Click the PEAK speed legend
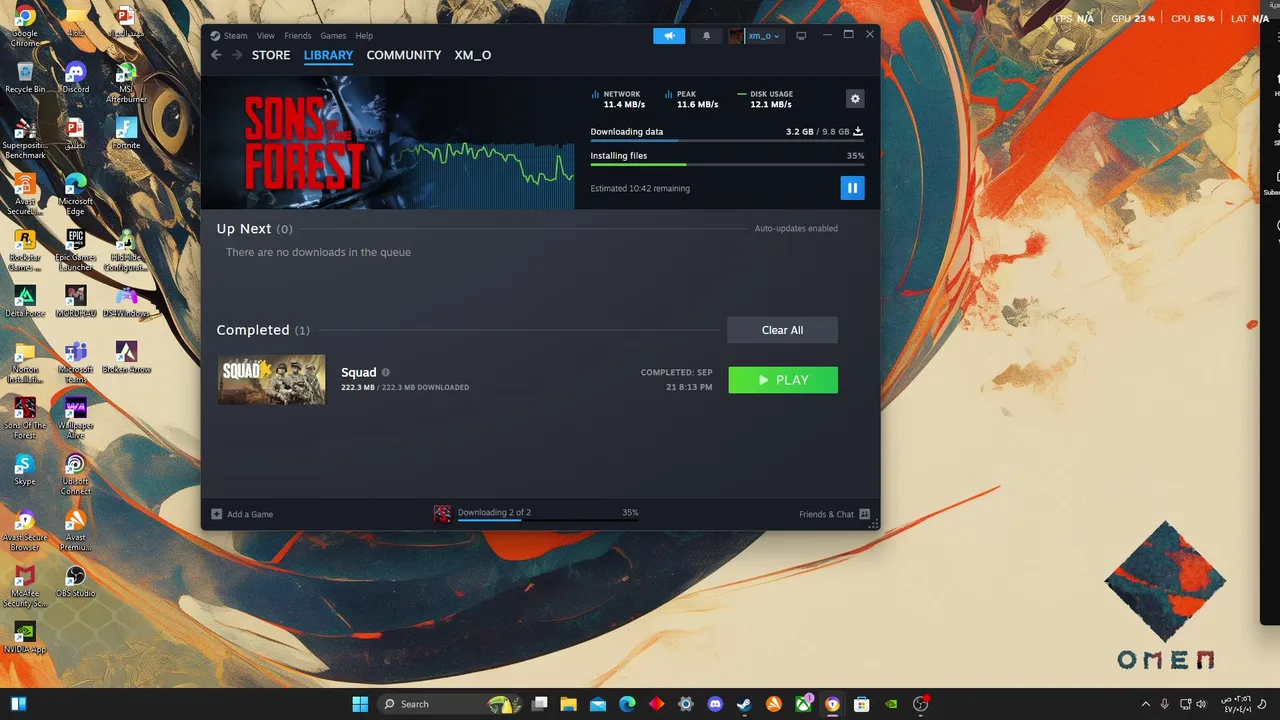This screenshot has width=1280, height=720. (691, 99)
